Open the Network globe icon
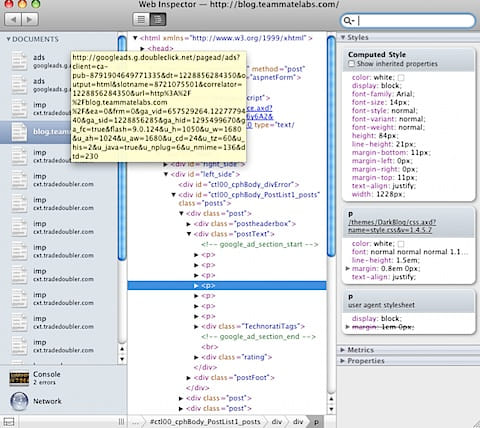This screenshot has width=480, height=428. (x=19, y=401)
